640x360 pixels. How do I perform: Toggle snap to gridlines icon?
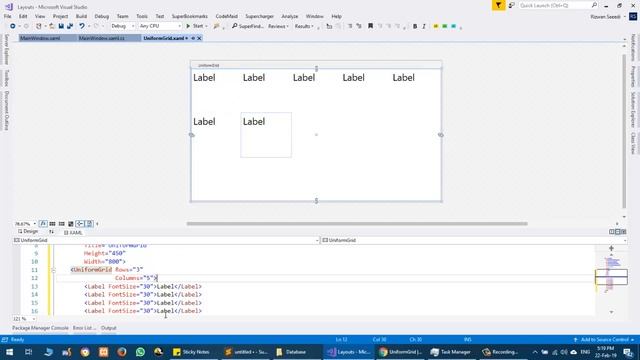click(x=62, y=224)
